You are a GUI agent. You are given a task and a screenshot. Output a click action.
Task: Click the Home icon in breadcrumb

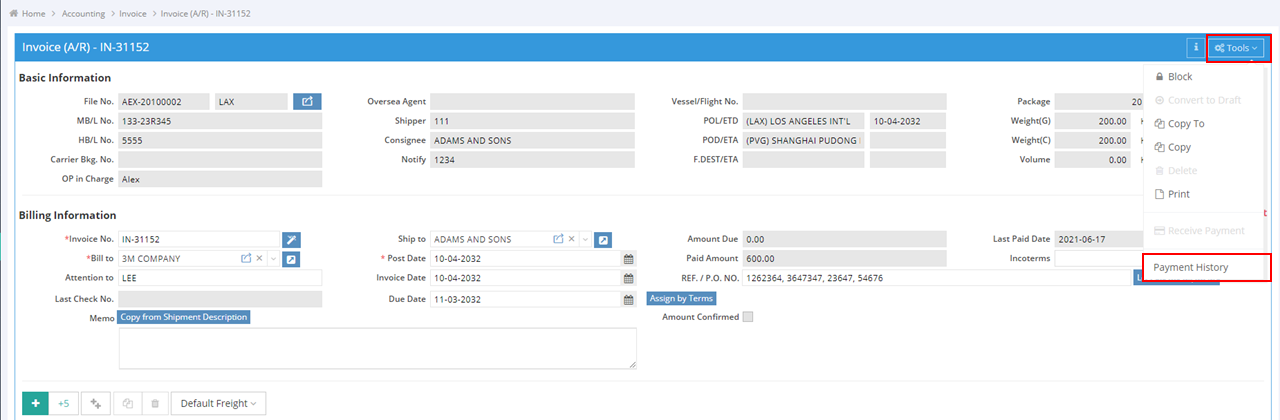pos(13,14)
